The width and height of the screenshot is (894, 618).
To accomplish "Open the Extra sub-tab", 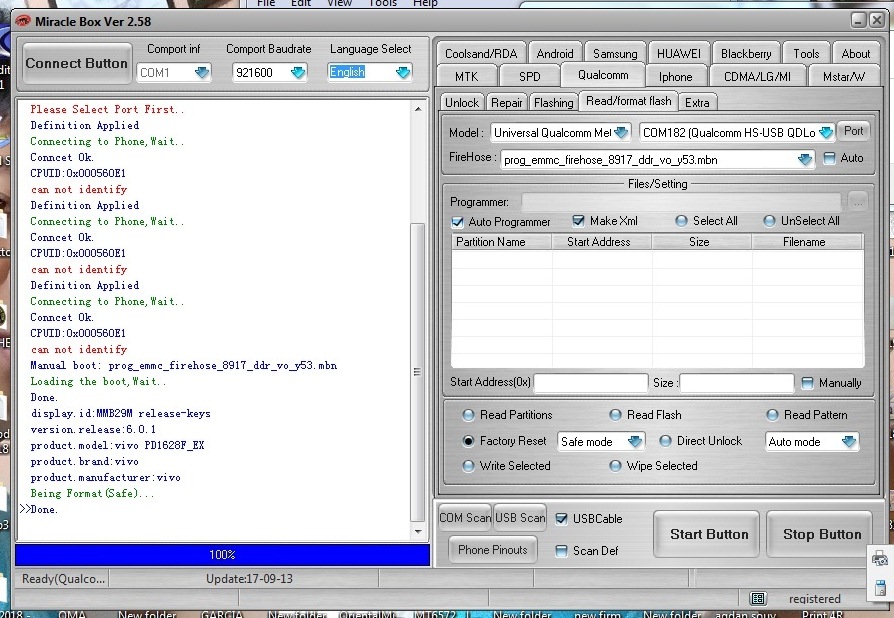I will (697, 103).
